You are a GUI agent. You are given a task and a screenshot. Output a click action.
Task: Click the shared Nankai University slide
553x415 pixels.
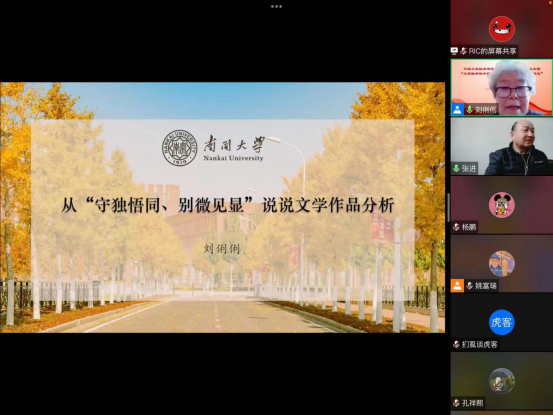[x=223, y=207]
